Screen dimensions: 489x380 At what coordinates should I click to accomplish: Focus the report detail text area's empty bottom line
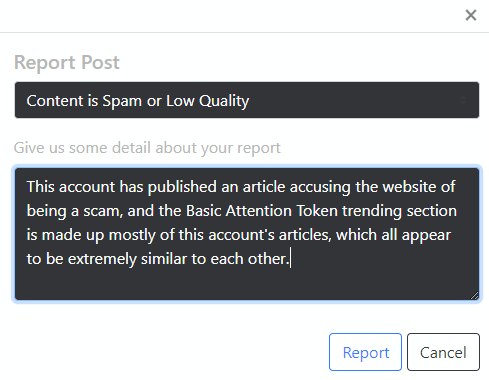[247, 283]
